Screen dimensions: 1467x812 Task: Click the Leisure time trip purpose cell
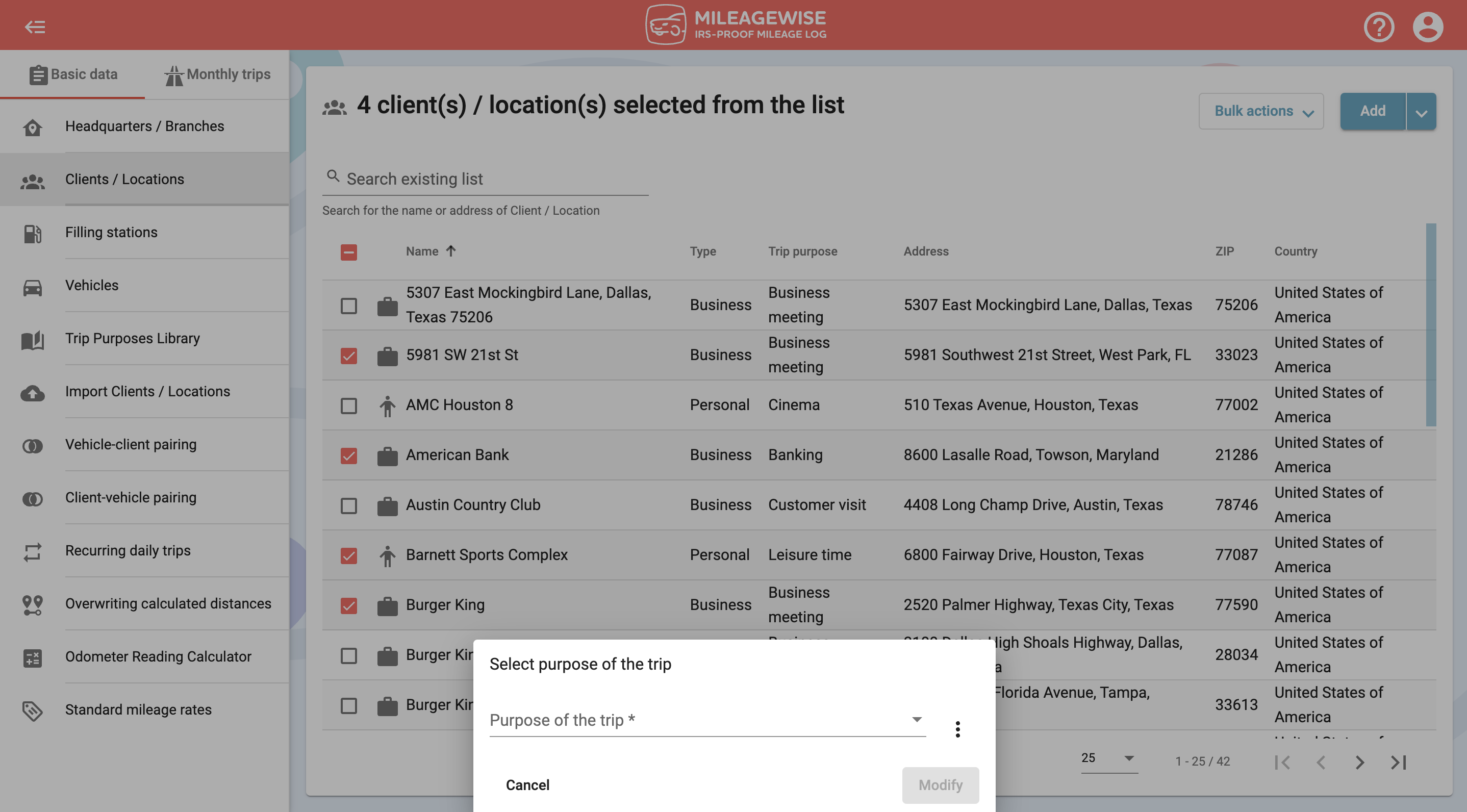(809, 555)
